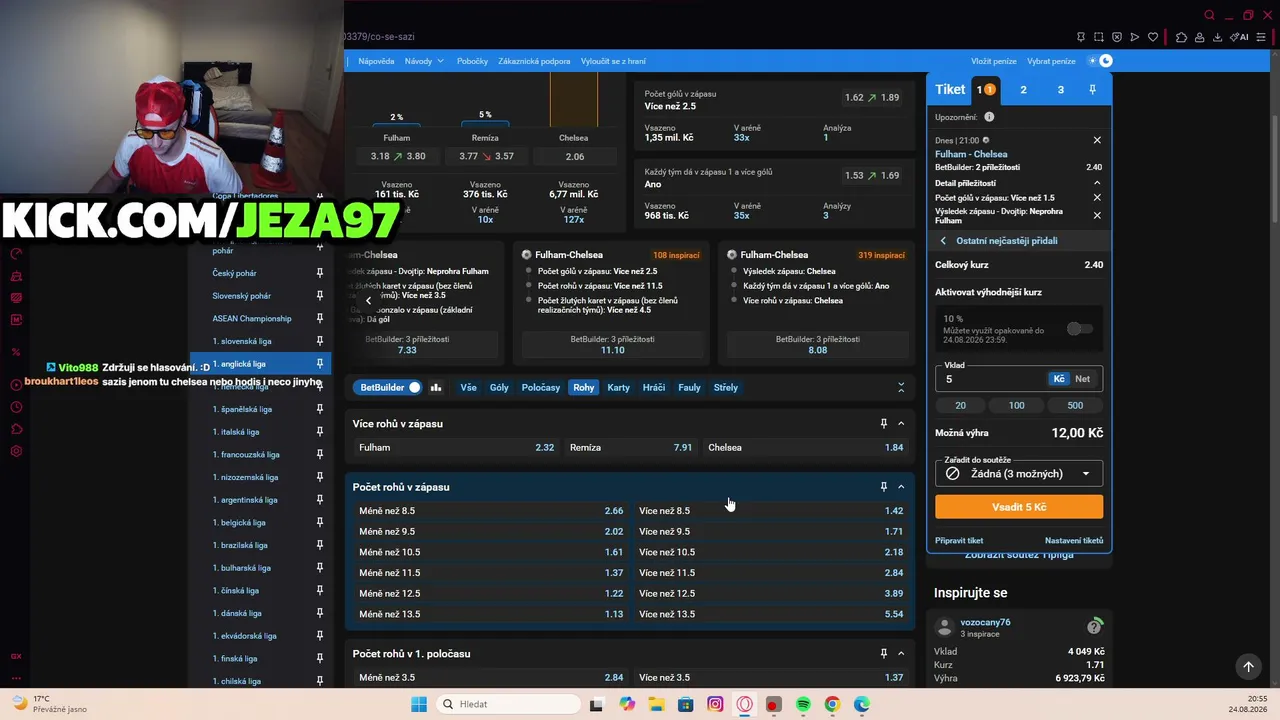Viewport: 1280px width, 720px height.
Task: Pin the Více rohů v zápasu market
Action: 883,424
